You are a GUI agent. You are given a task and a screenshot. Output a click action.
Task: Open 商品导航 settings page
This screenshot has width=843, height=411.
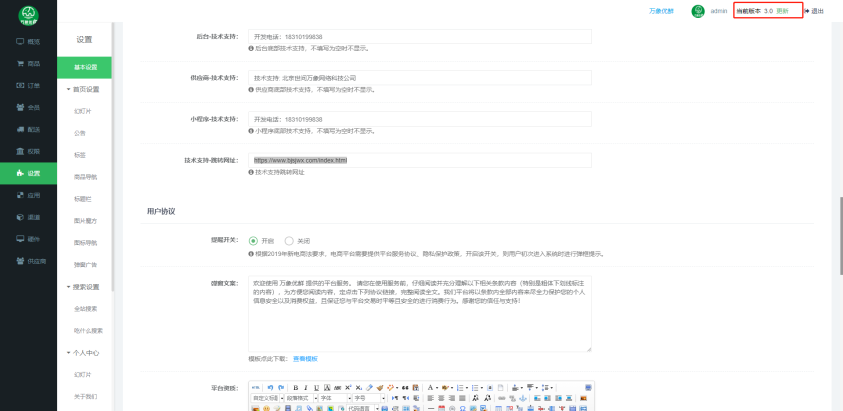point(85,177)
